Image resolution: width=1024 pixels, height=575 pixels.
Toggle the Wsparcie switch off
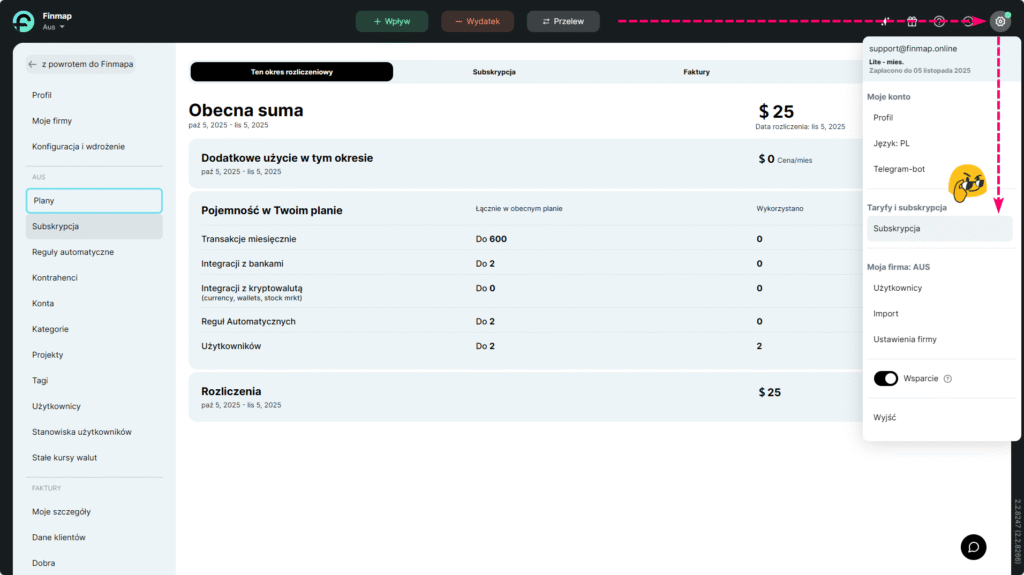pyautogui.click(x=885, y=379)
